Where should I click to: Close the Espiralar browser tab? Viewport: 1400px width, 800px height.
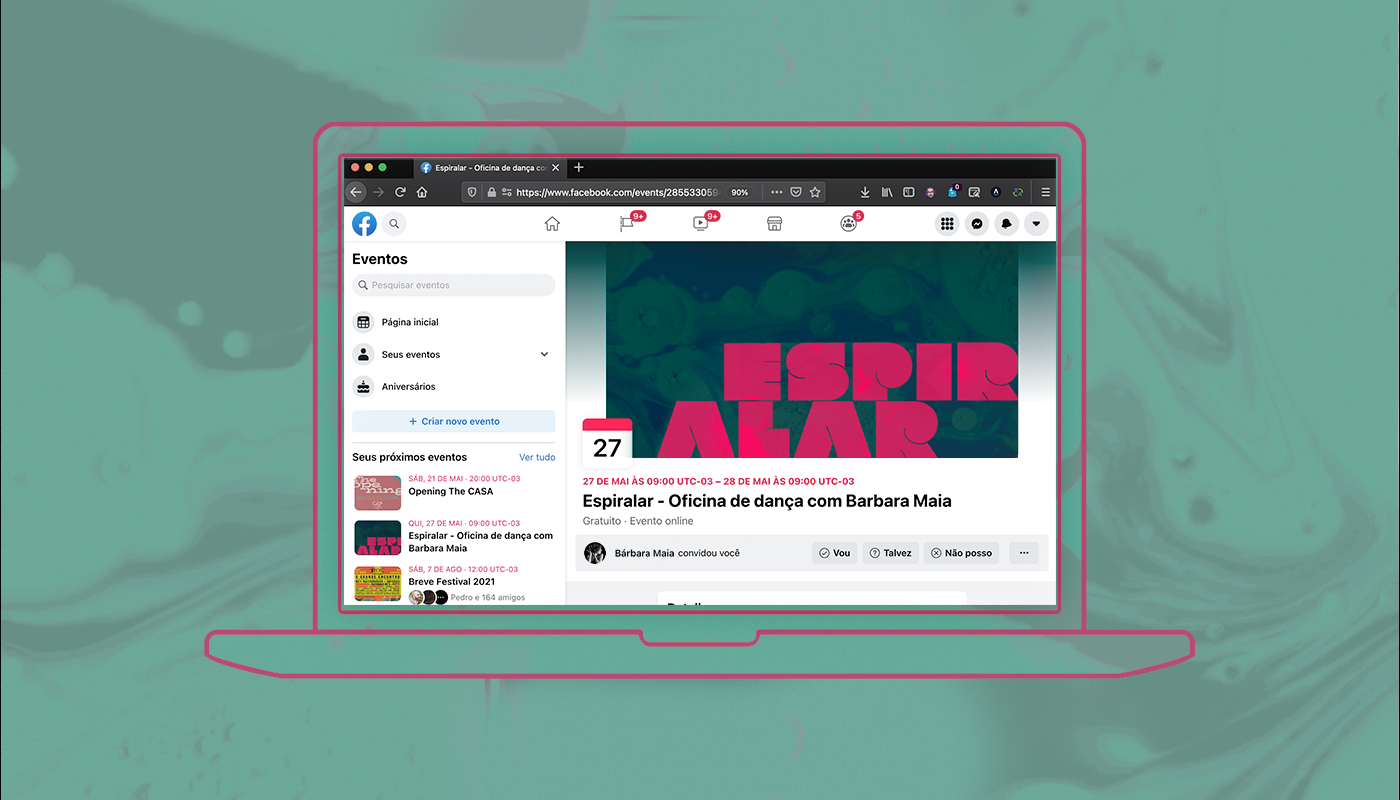[556, 168]
